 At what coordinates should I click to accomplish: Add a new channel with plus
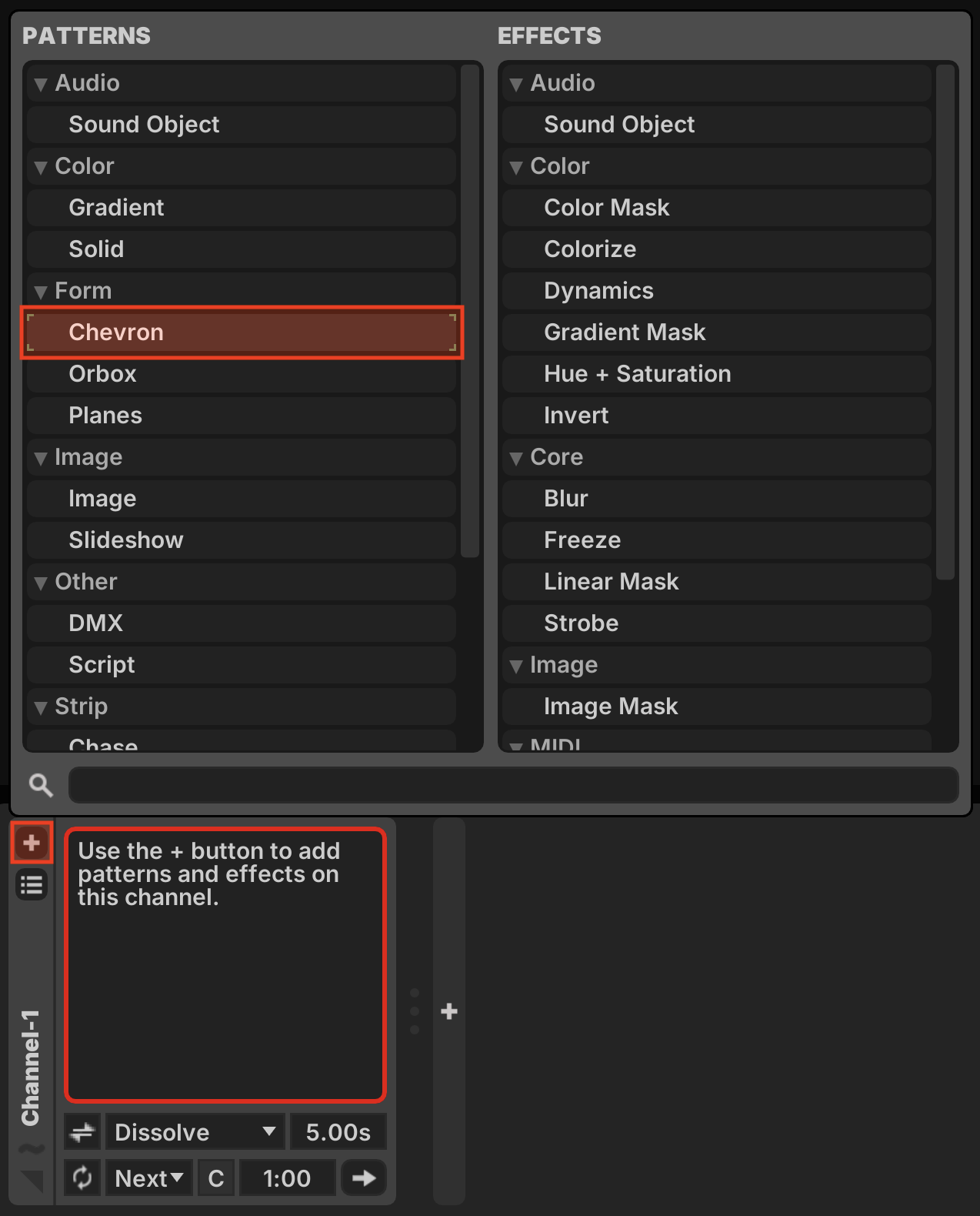point(449,1011)
